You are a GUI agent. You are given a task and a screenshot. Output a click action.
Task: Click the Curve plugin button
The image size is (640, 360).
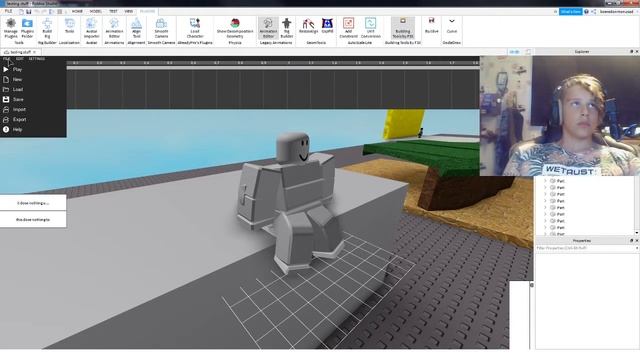pos(451,25)
